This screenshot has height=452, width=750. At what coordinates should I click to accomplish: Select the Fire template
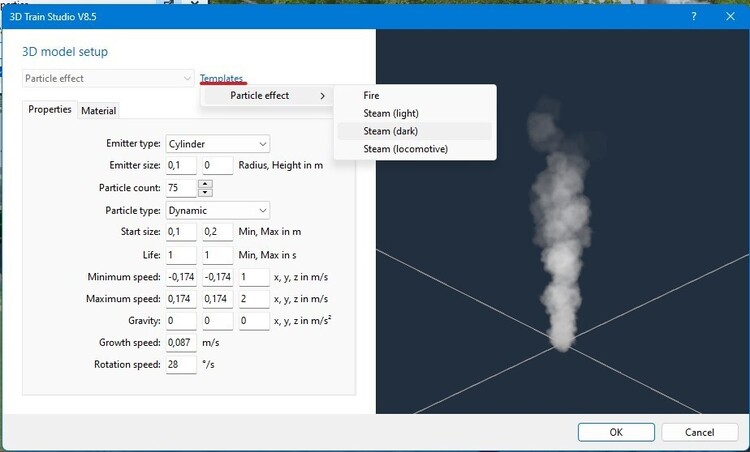tap(371, 96)
